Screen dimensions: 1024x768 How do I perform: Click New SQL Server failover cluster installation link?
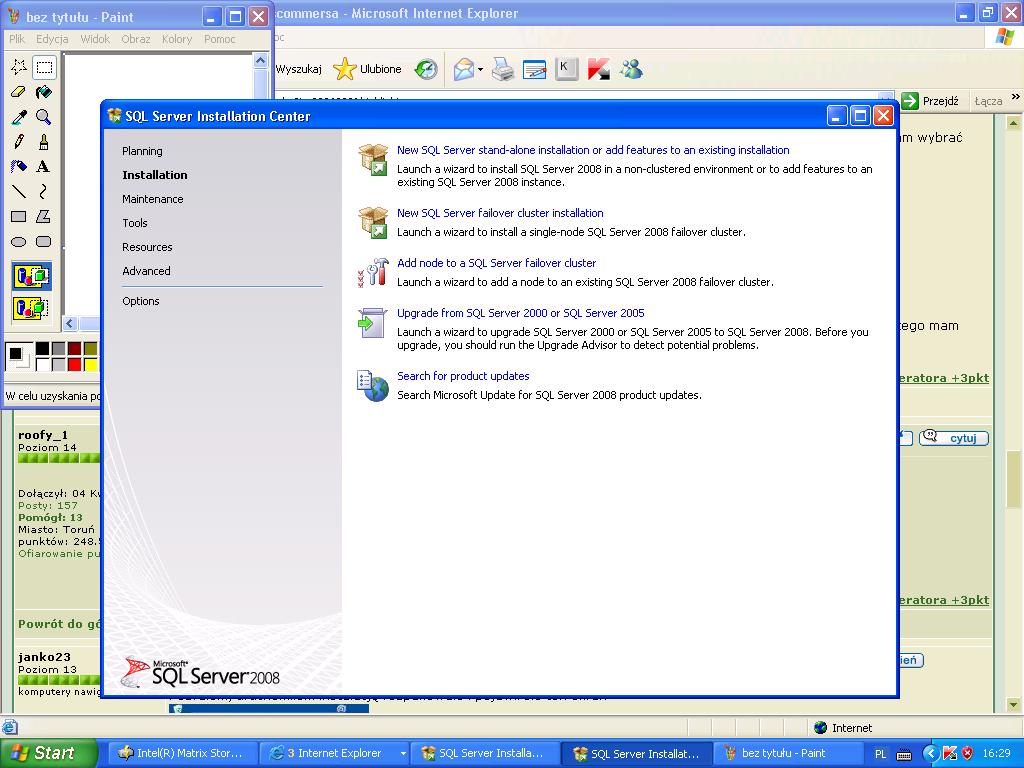click(500, 213)
